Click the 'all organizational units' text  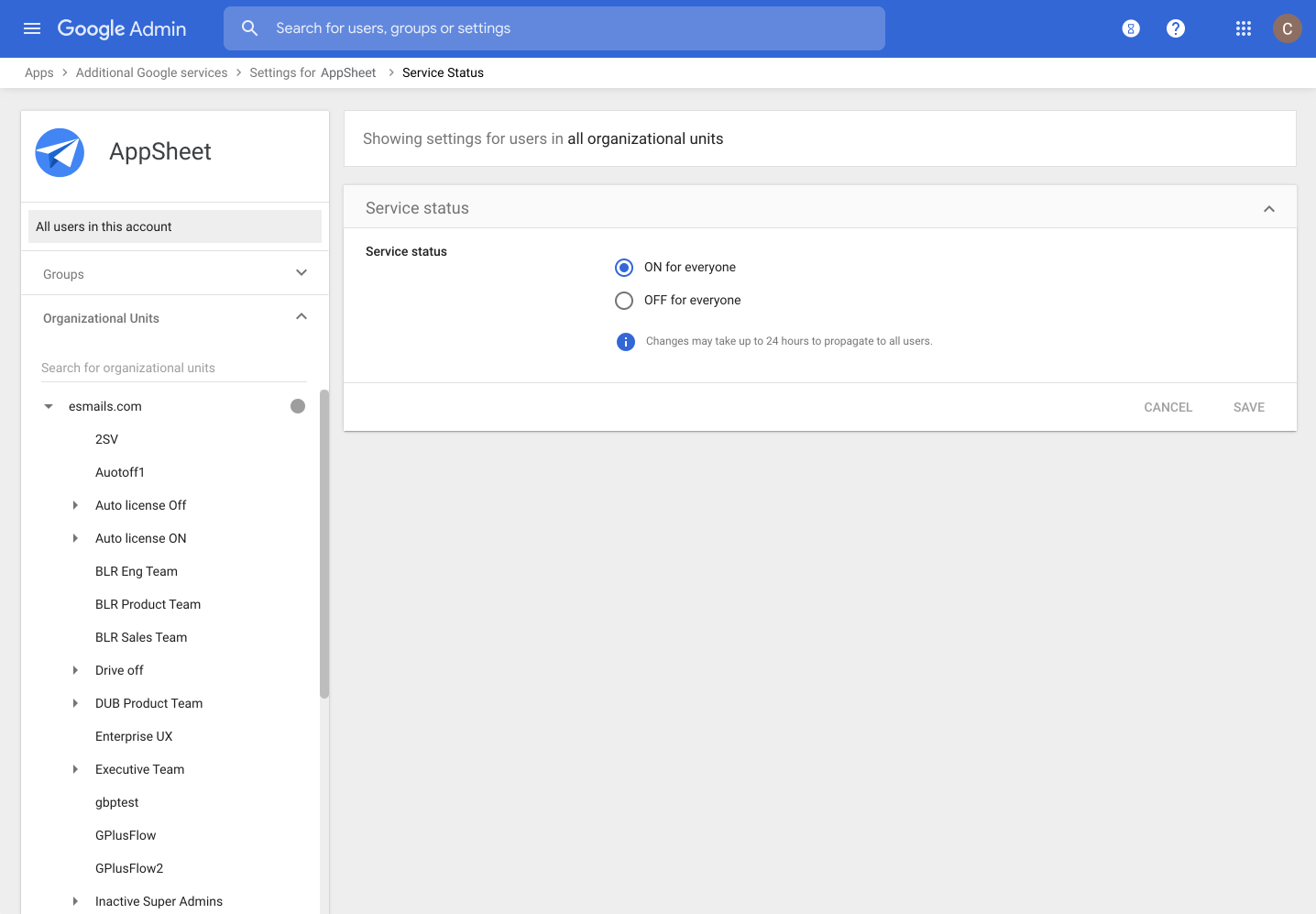[645, 138]
